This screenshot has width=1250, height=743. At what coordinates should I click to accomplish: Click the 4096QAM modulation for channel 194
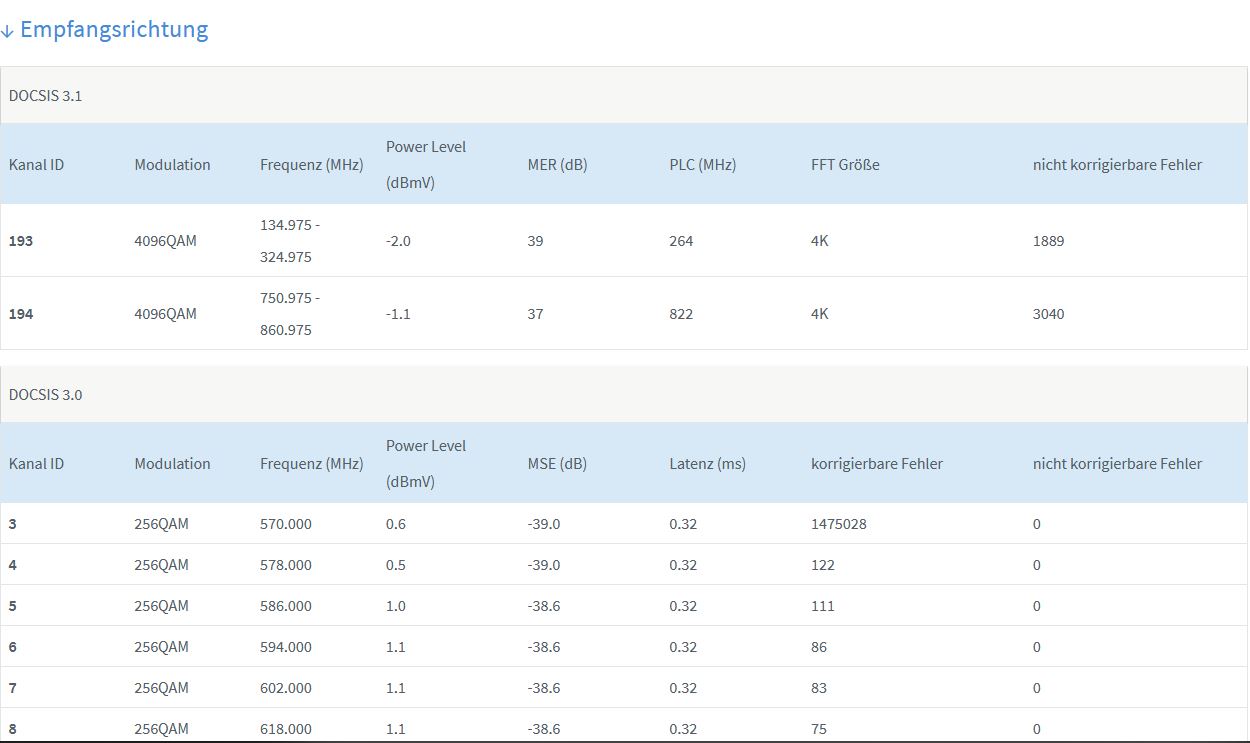pos(165,314)
